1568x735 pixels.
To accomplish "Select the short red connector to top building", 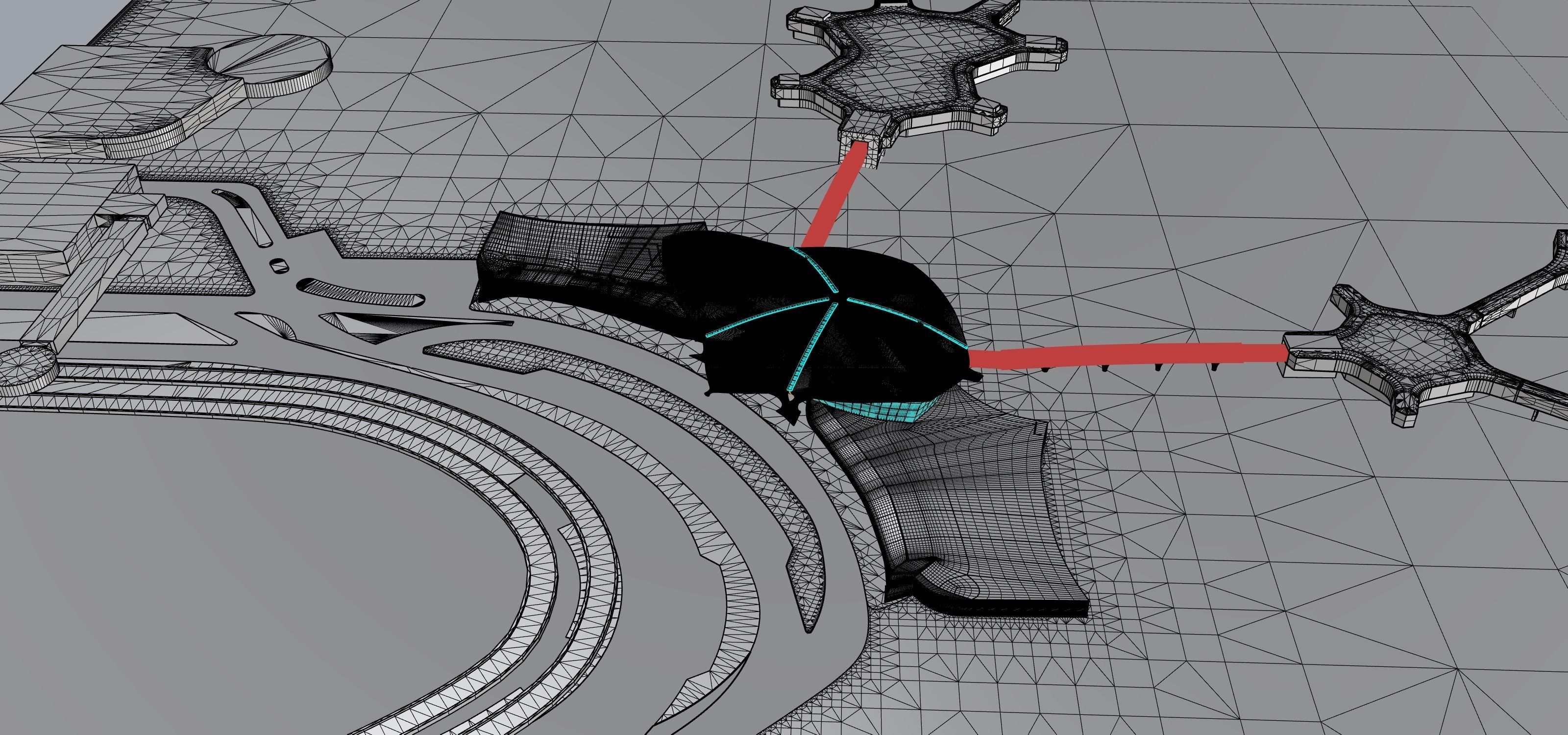I will pos(833,195).
